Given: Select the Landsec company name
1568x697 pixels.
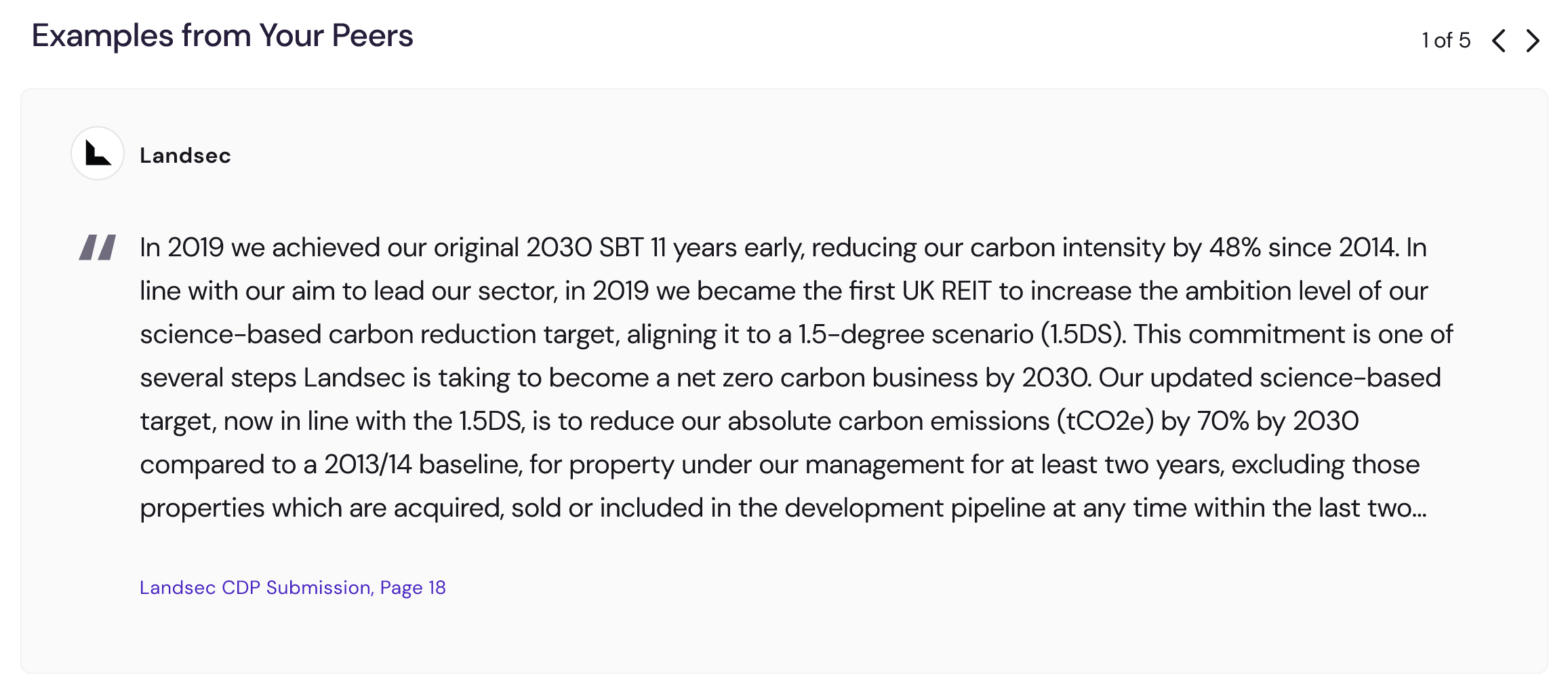Looking at the screenshot, I should [185, 155].
